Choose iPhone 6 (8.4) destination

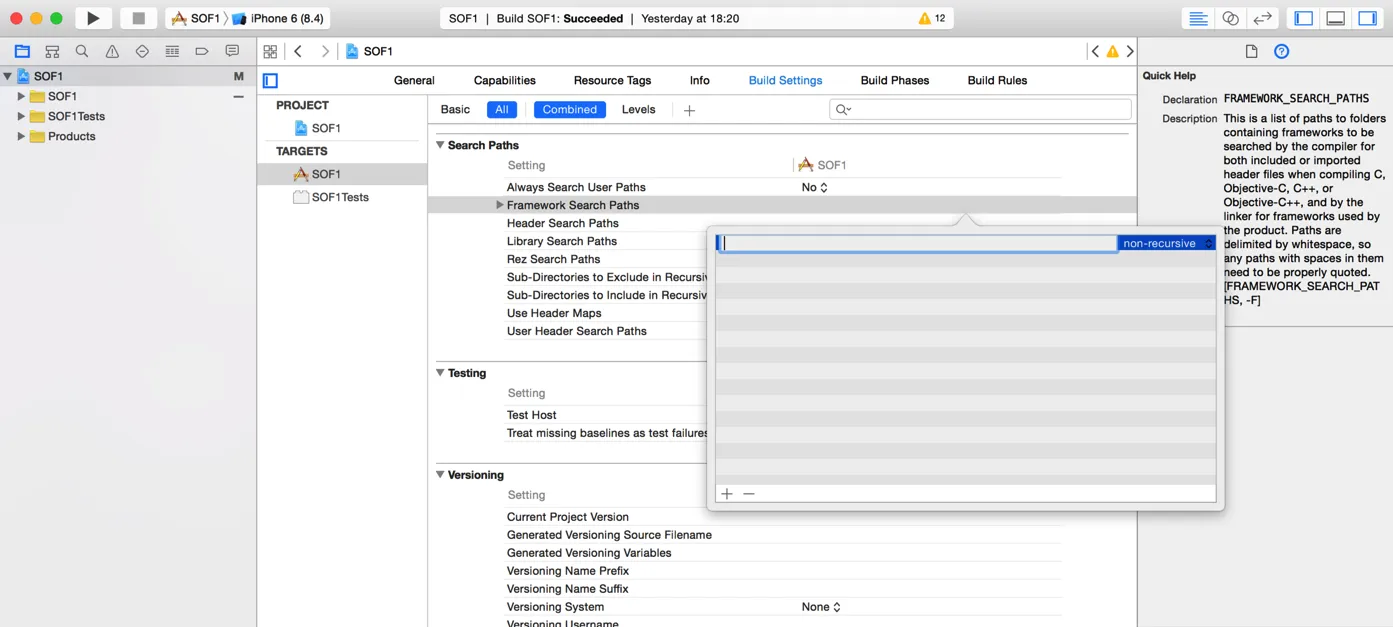coord(277,18)
